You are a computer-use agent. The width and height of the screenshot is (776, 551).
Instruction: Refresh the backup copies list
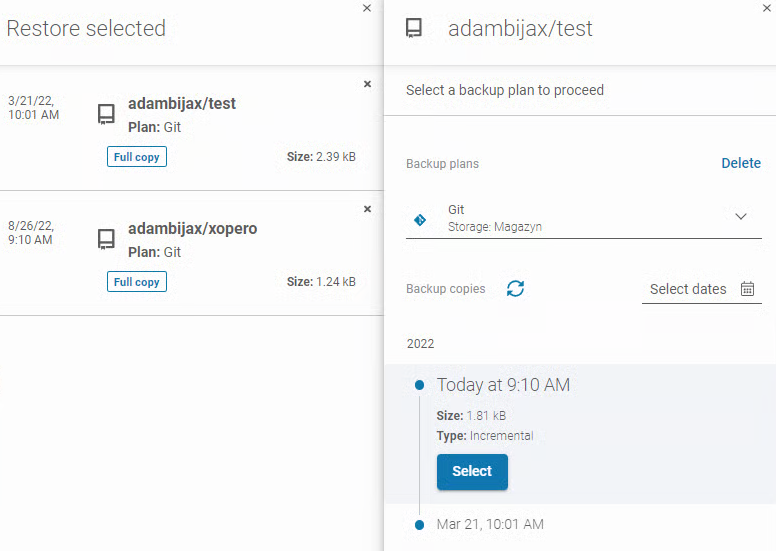pyautogui.click(x=515, y=289)
